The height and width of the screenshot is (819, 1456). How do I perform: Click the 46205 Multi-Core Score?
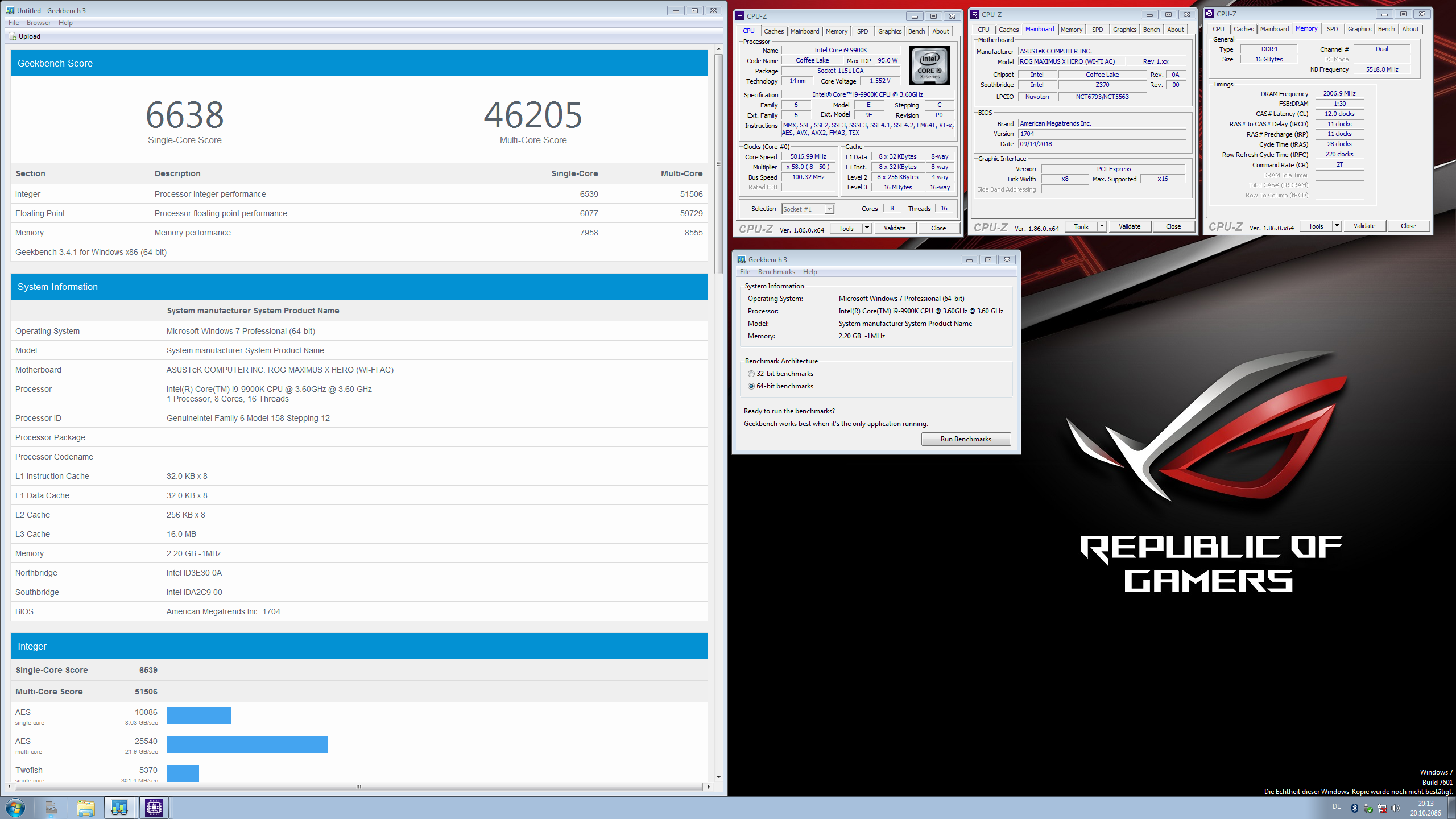533,115
